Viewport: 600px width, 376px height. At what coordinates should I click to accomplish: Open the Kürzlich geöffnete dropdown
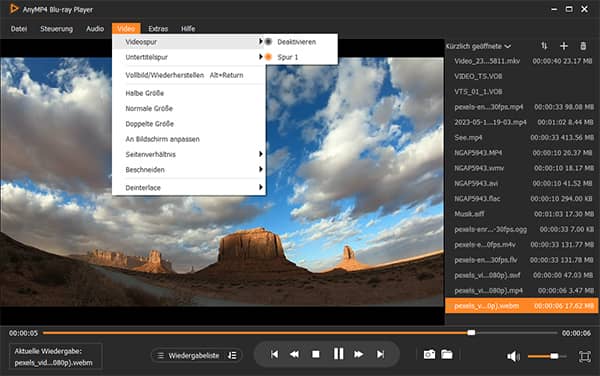click(x=478, y=46)
